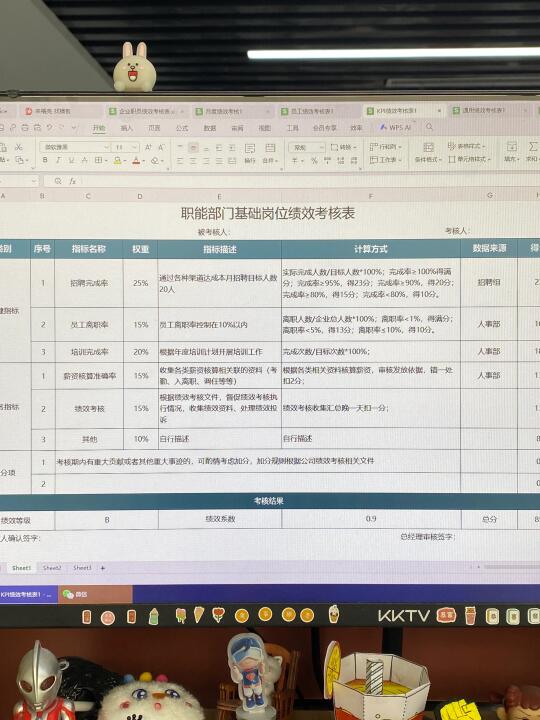Open the 公式 ribbon tab
The width and height of the screenshot is (540, 720).
pyautogui.click(x=182, y=128)
